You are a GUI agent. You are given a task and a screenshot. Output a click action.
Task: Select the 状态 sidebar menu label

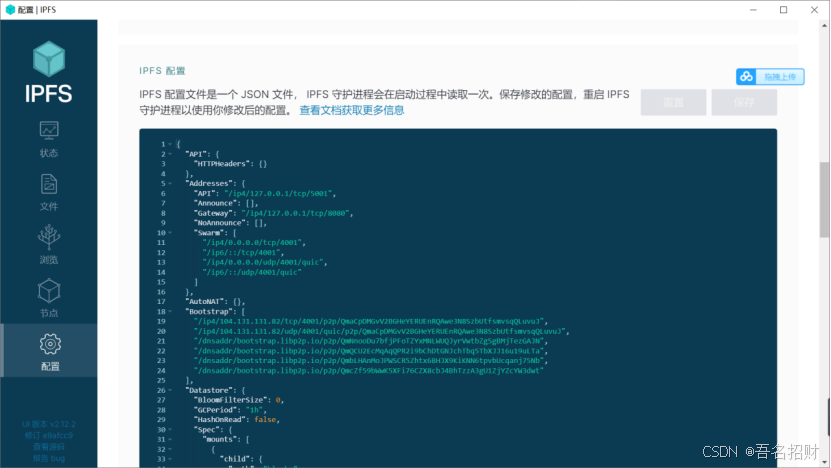point(49,153)
